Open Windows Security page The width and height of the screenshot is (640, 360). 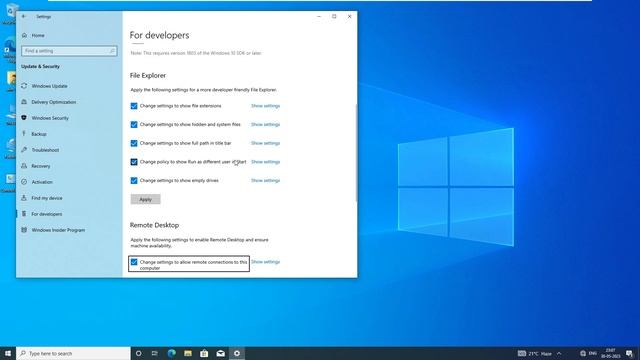coord(50,118)
